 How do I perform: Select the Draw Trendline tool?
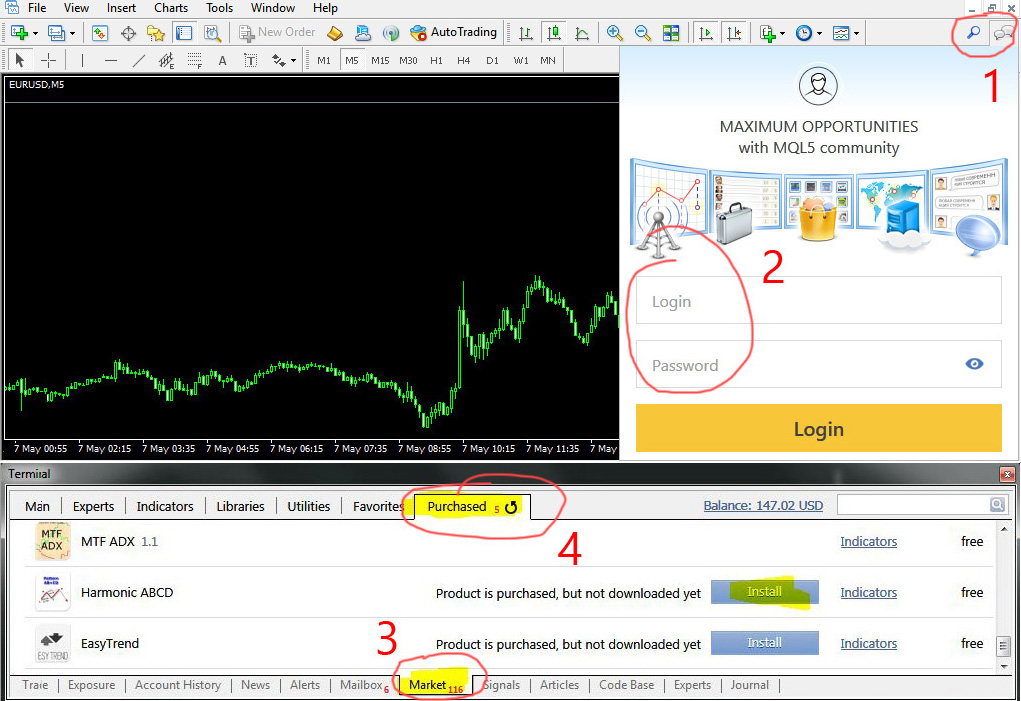[x=139, y=61]
